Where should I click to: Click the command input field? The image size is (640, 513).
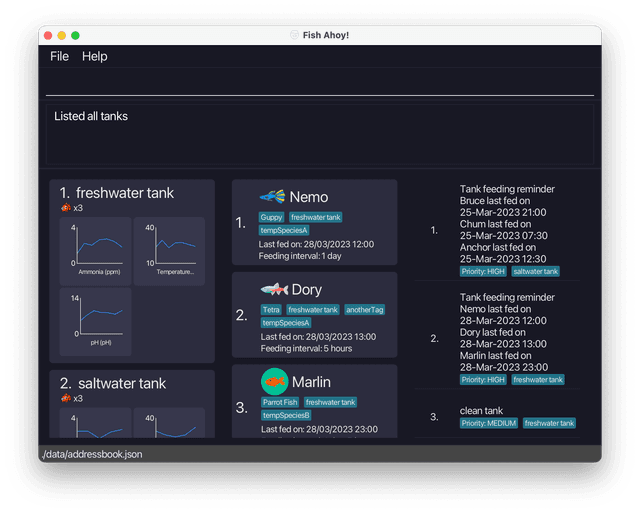tap(319, 84)
